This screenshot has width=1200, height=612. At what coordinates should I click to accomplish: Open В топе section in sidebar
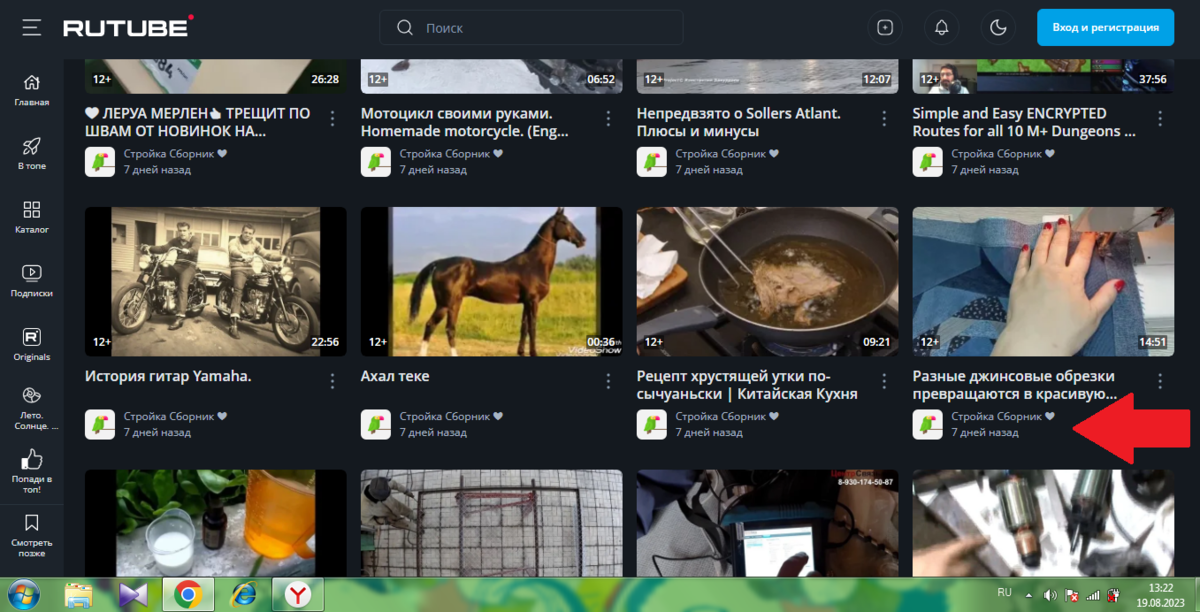(x=32, y=154)
